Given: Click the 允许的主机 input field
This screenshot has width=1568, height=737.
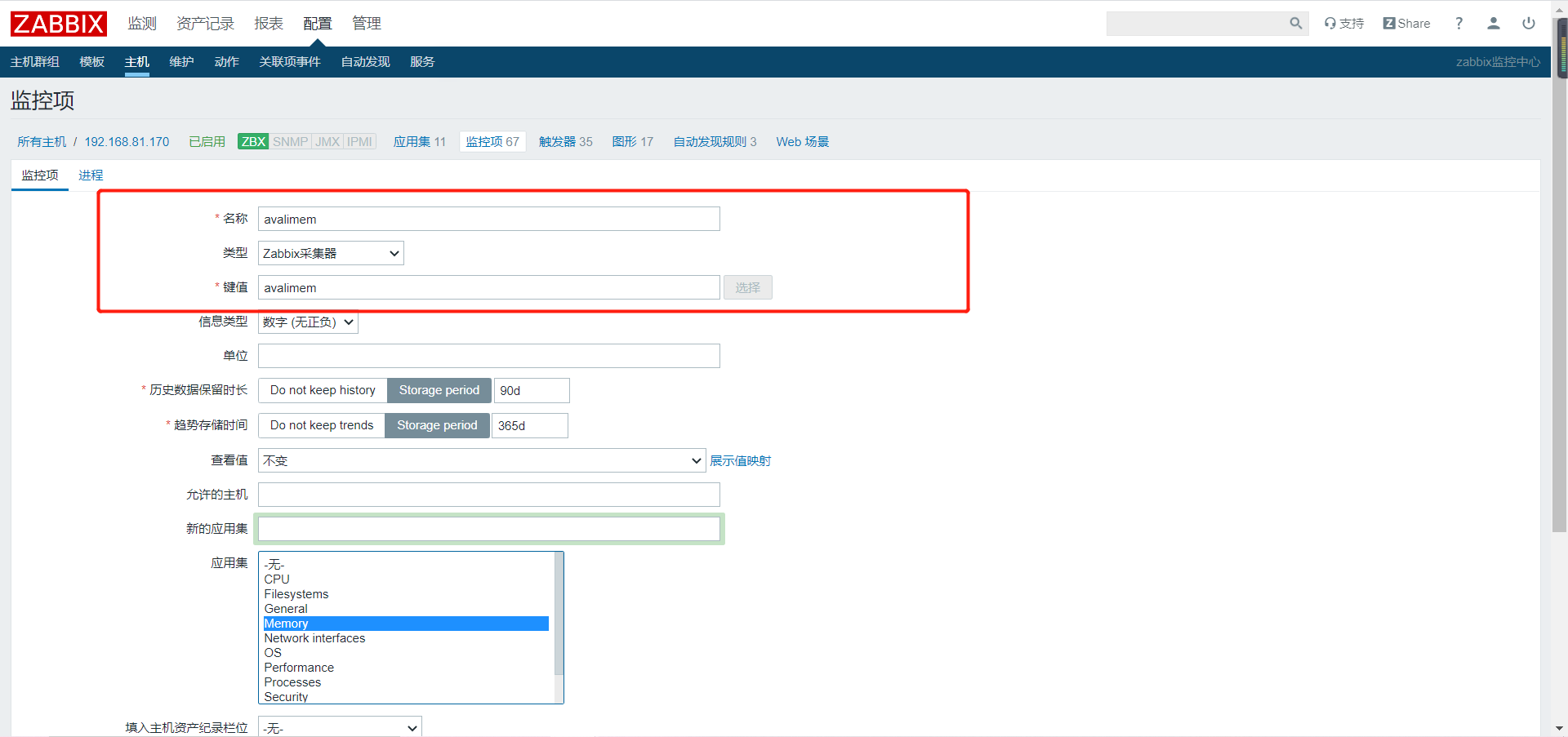Looking at the screenshot, I should click(x=489, y=495).
